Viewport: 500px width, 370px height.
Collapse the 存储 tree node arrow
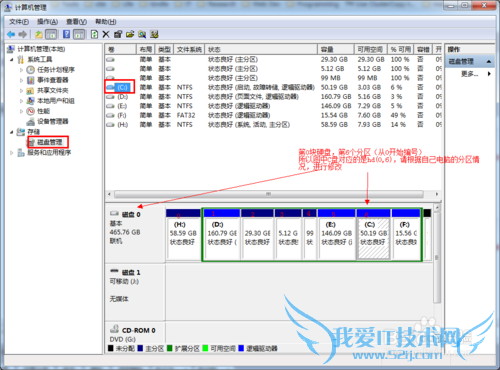pos(12,132)
